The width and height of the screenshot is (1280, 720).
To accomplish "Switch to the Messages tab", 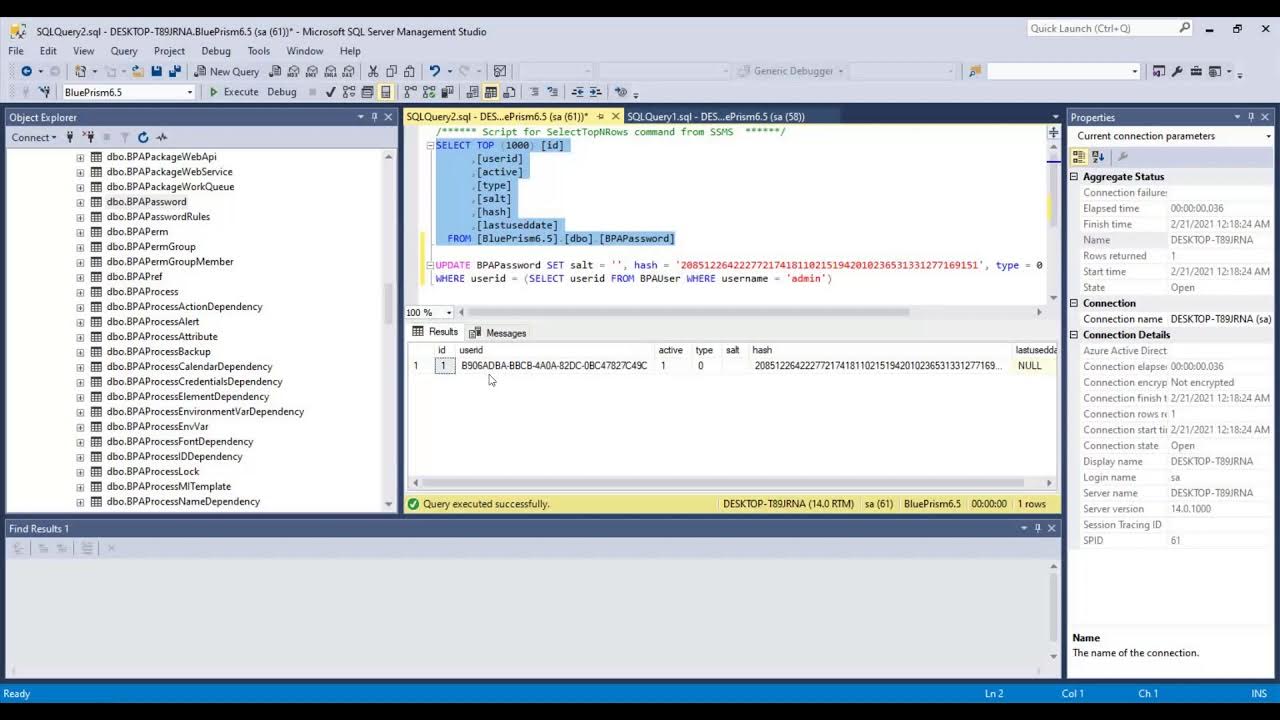I will click(497, 333).
